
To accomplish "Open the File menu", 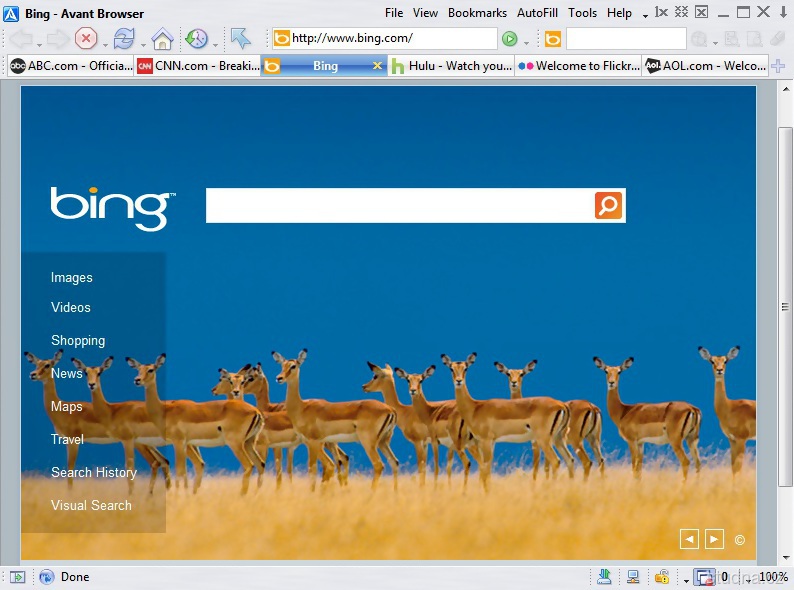I will click(394, 13).
